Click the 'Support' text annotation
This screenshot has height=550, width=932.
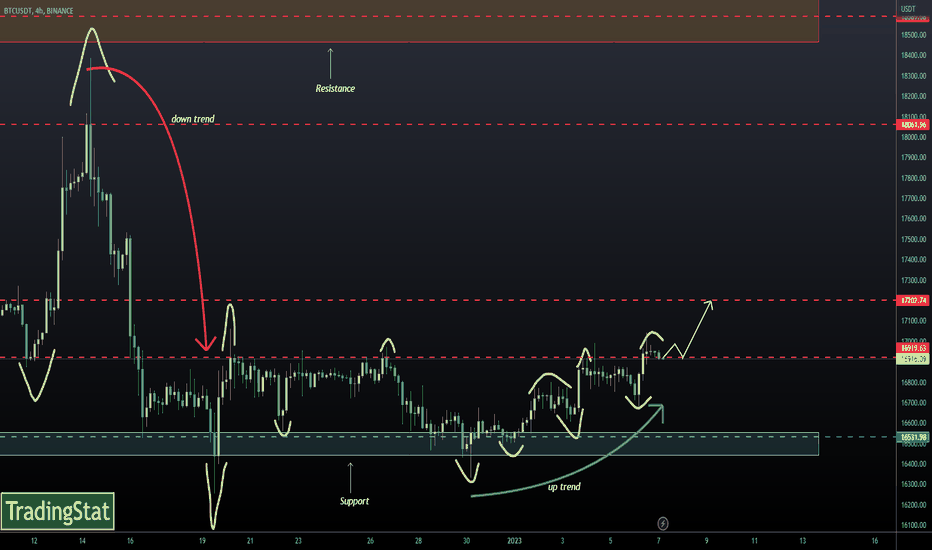[354, 501]
